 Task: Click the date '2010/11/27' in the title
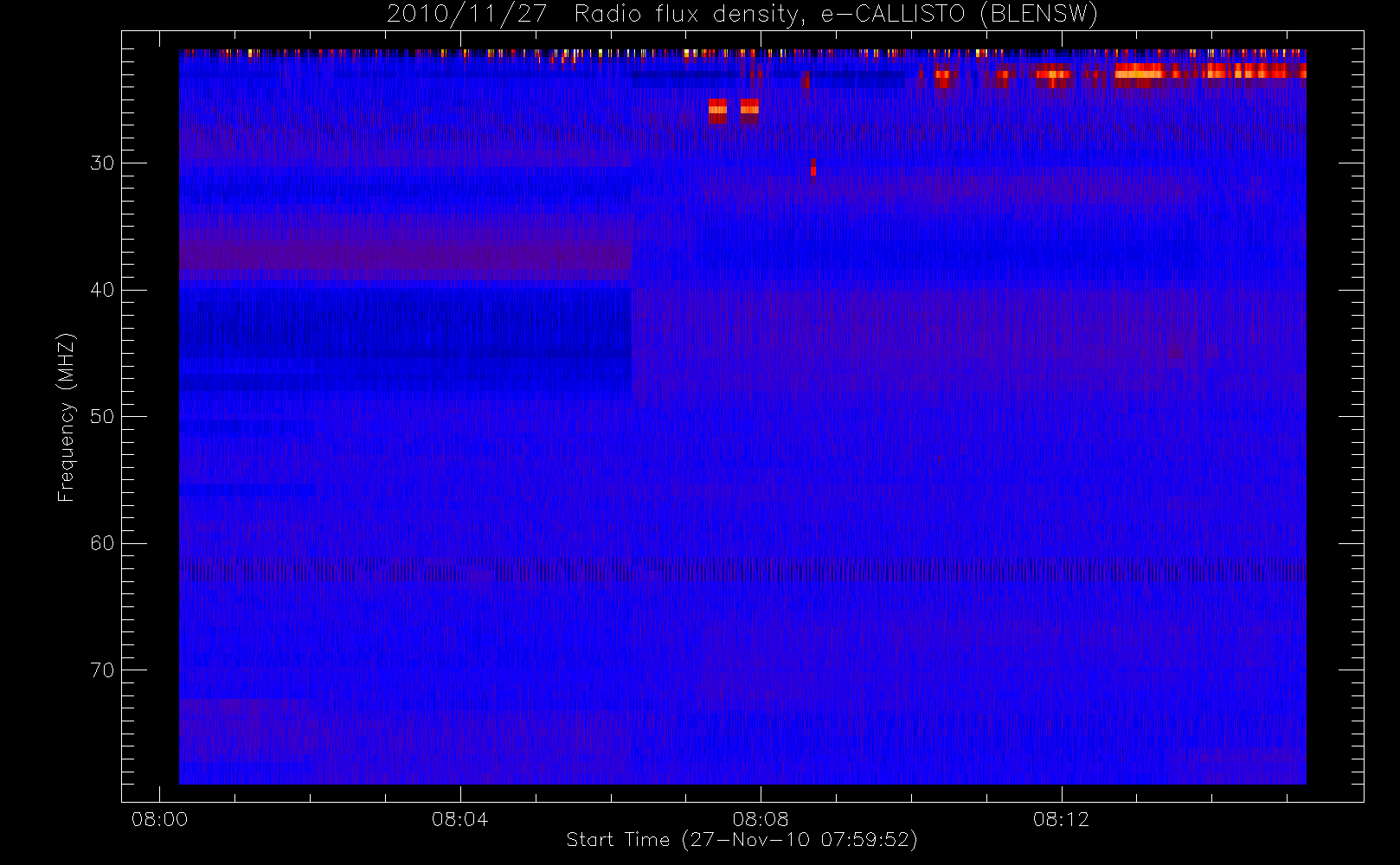tap(466, 15)
